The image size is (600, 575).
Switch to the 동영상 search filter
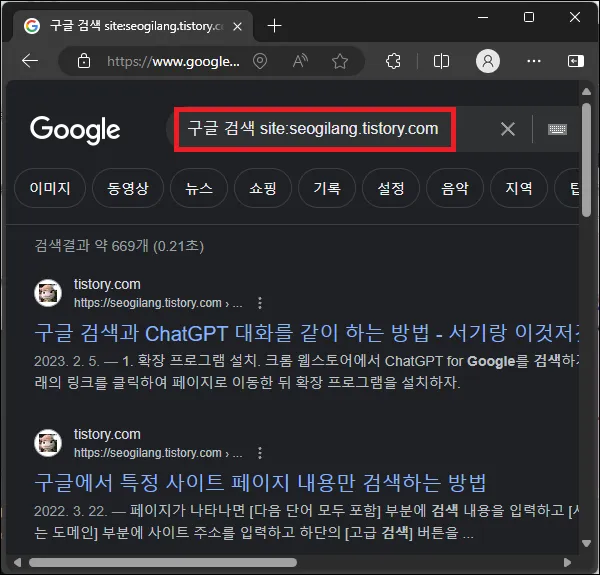(x=128, y=188)
